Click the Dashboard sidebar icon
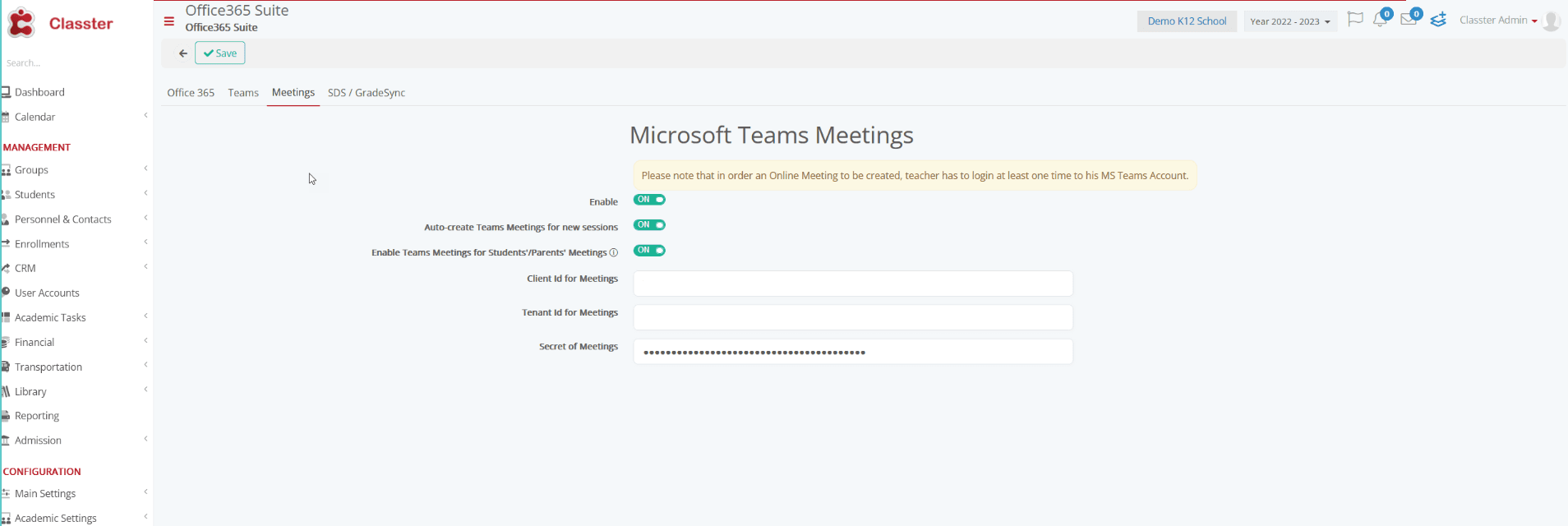This screenshot has height=526, width=1568. click(6, 92)
